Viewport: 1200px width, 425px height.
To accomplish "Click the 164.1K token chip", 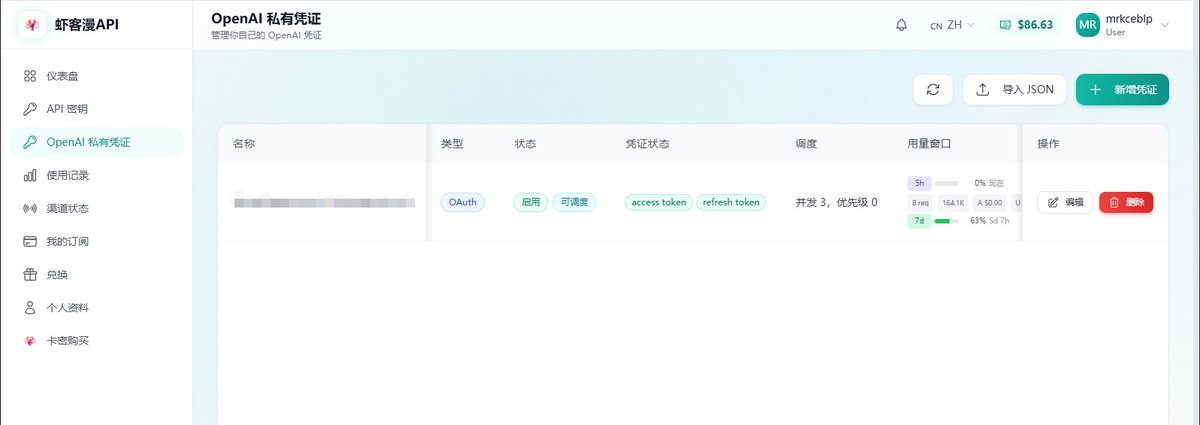I will (x=952, y=202).
